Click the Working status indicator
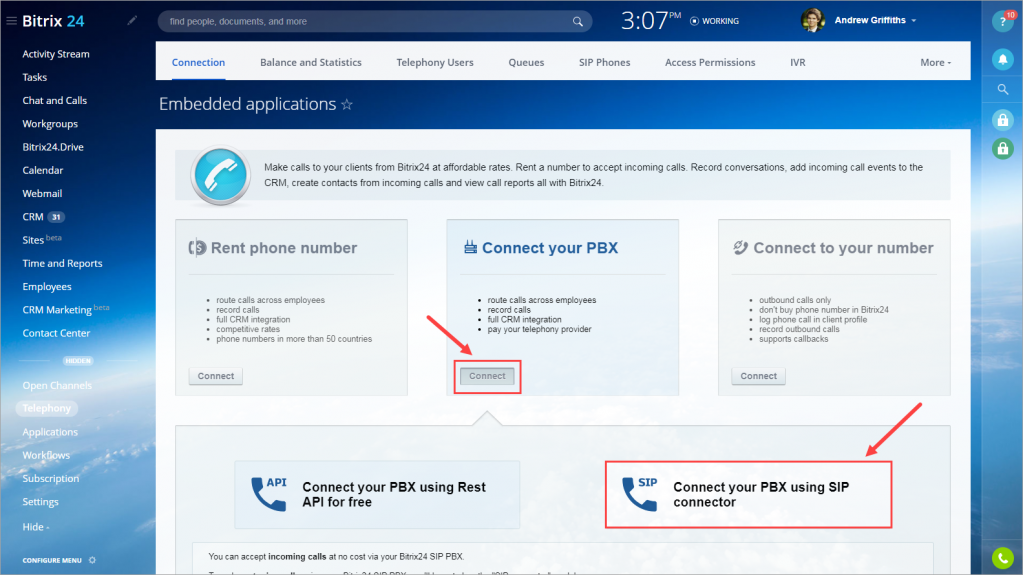The image size is (1023, 575). 714,21
